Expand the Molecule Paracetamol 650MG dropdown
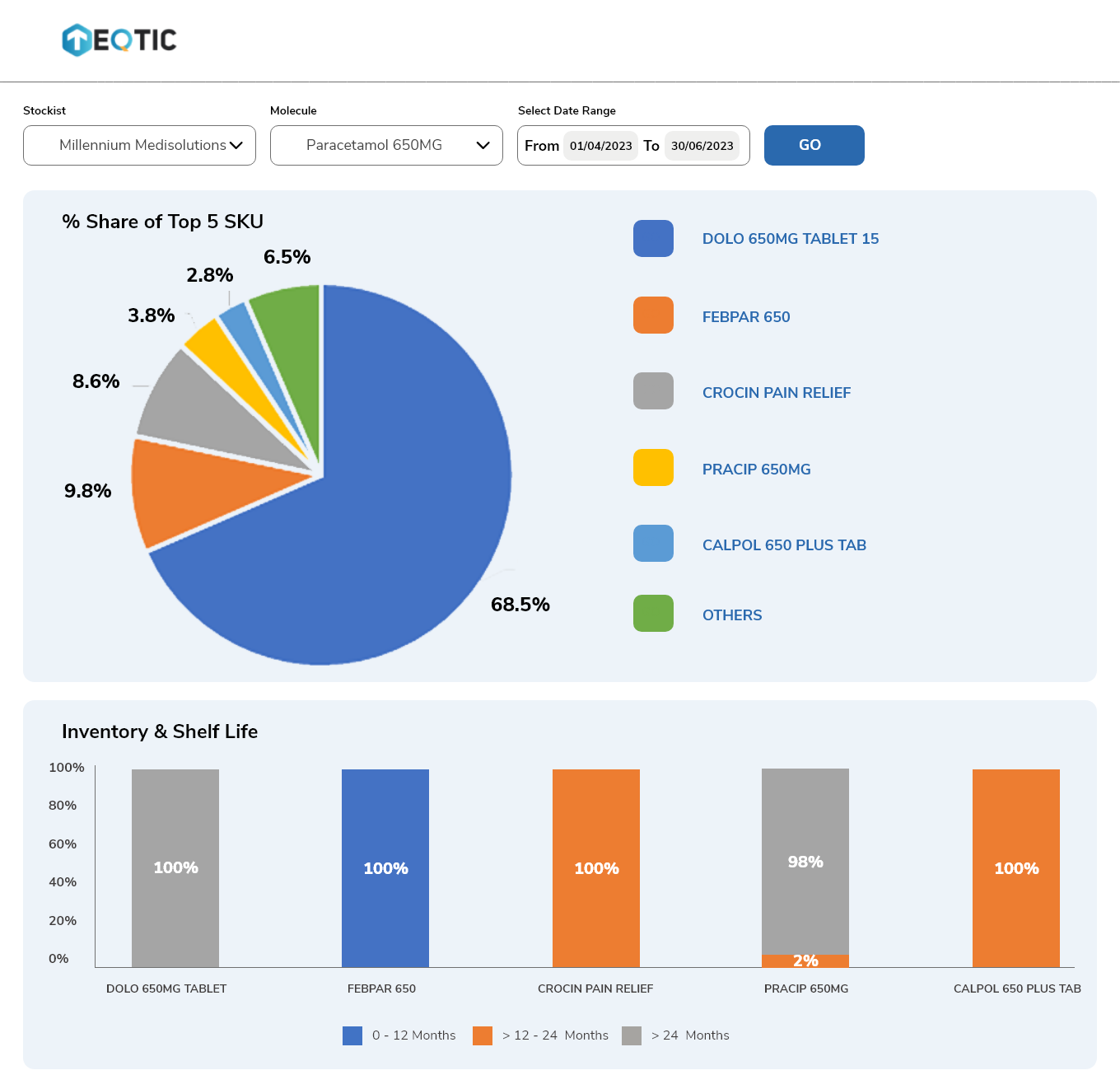Screen dimensions: 1120x1089 click(x=386, y=146)
